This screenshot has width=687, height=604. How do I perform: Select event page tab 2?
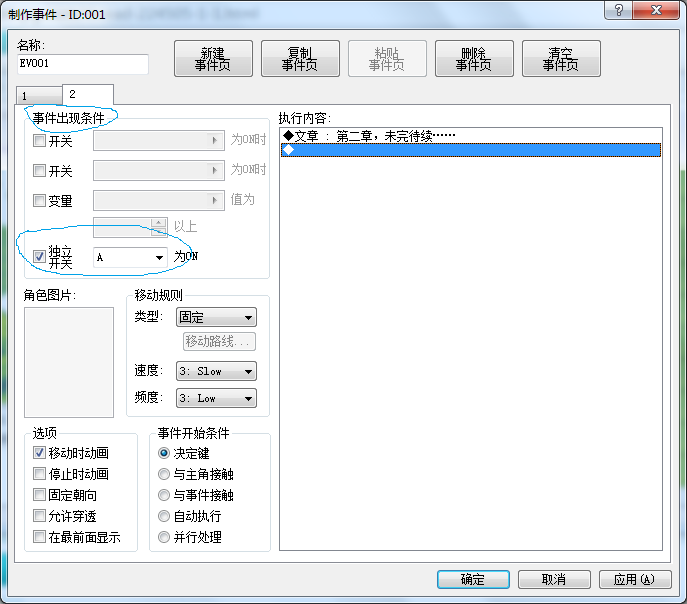point(88,94)
